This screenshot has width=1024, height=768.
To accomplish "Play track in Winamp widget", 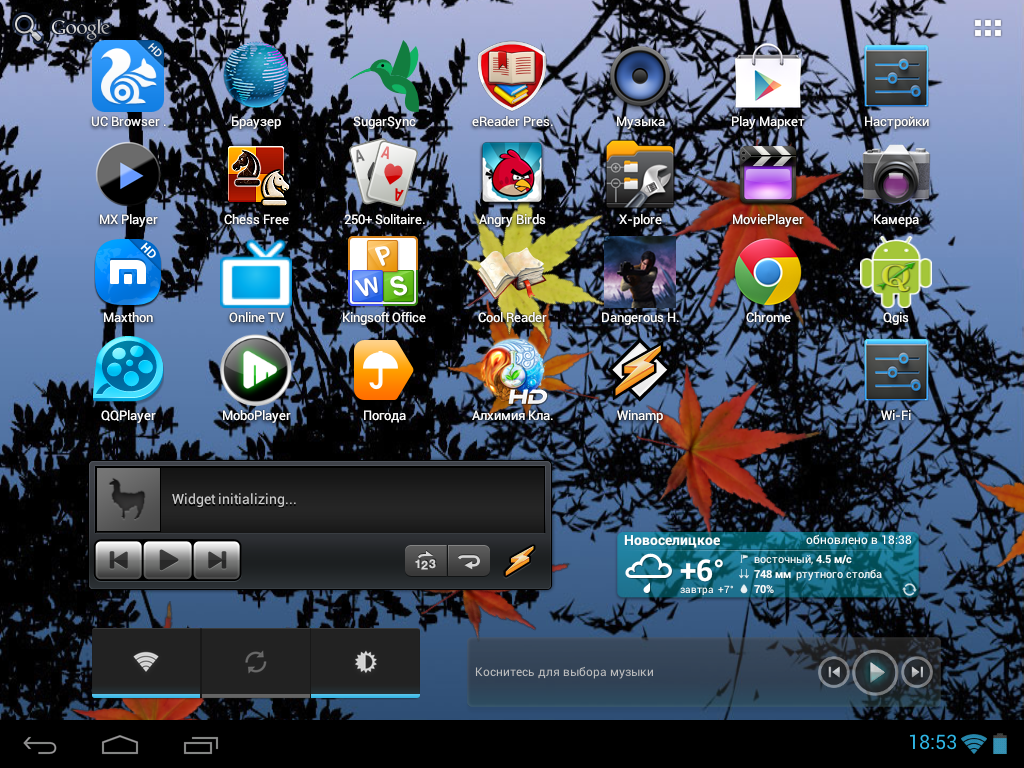I will pyautogui.click(x=168, y=560).
